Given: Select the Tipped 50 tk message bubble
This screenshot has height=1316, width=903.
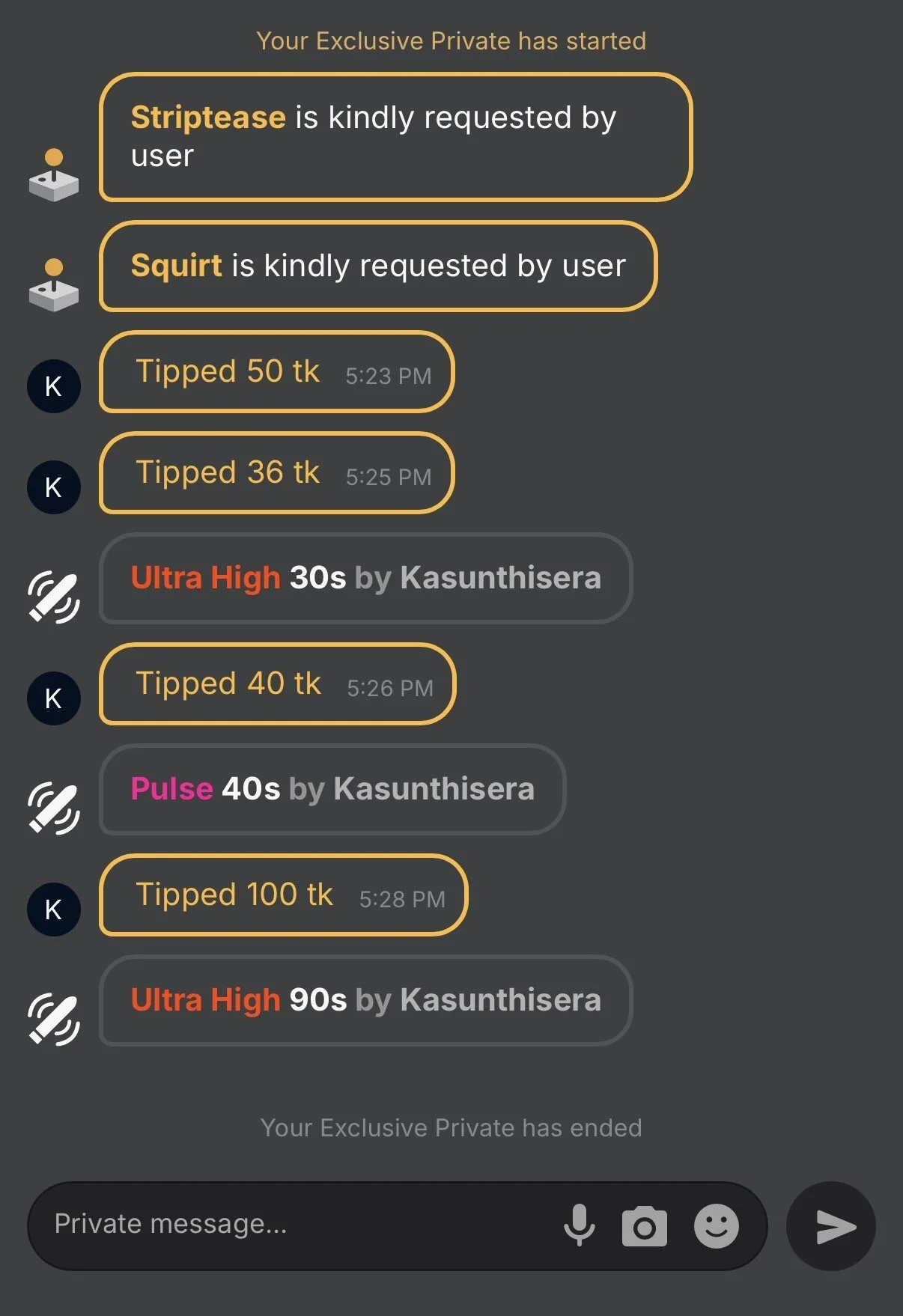Looking at the screenshot, I should [x=276, y=372].
